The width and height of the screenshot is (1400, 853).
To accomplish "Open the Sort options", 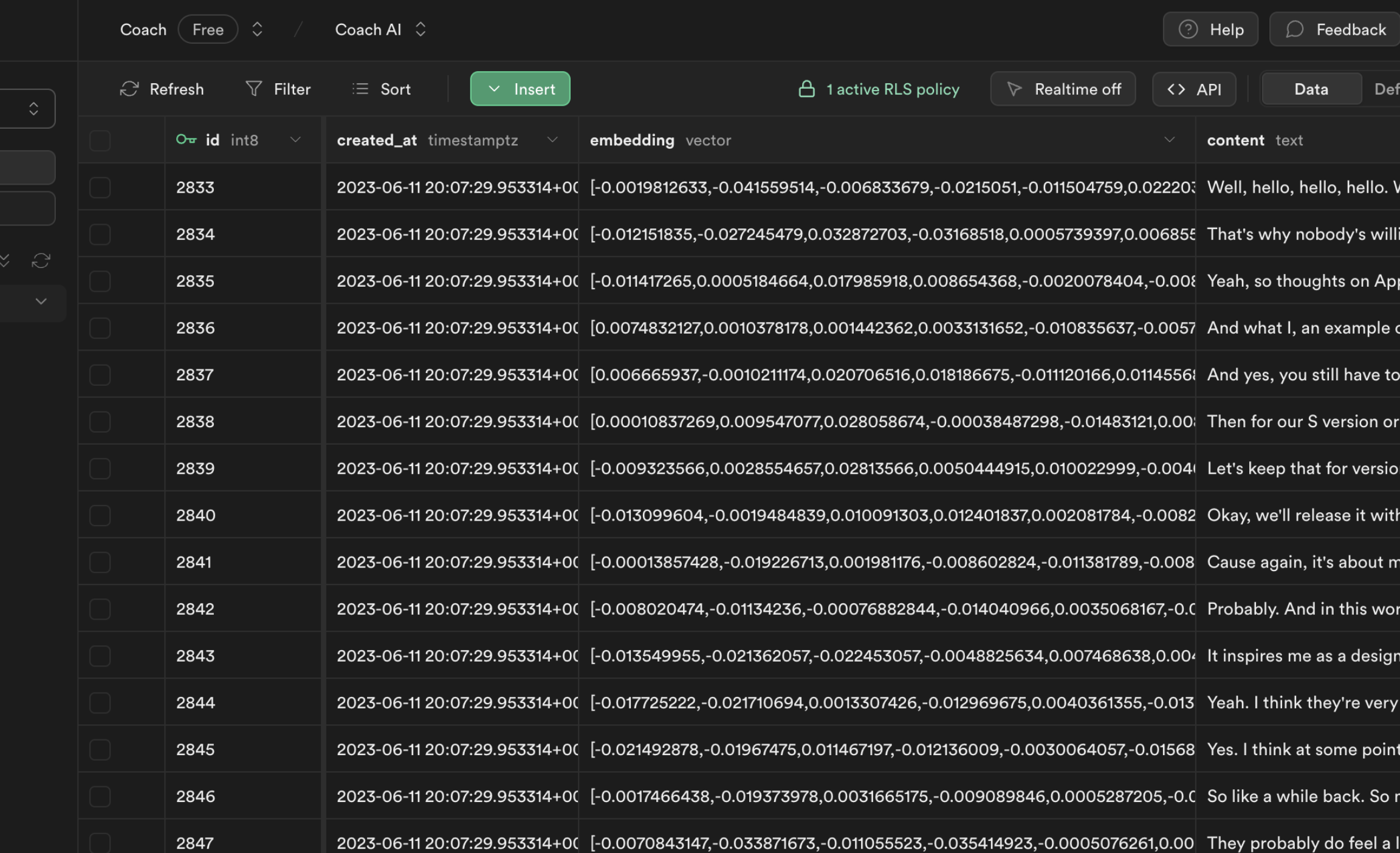I will pyautogui.click(x=382, y=89).
